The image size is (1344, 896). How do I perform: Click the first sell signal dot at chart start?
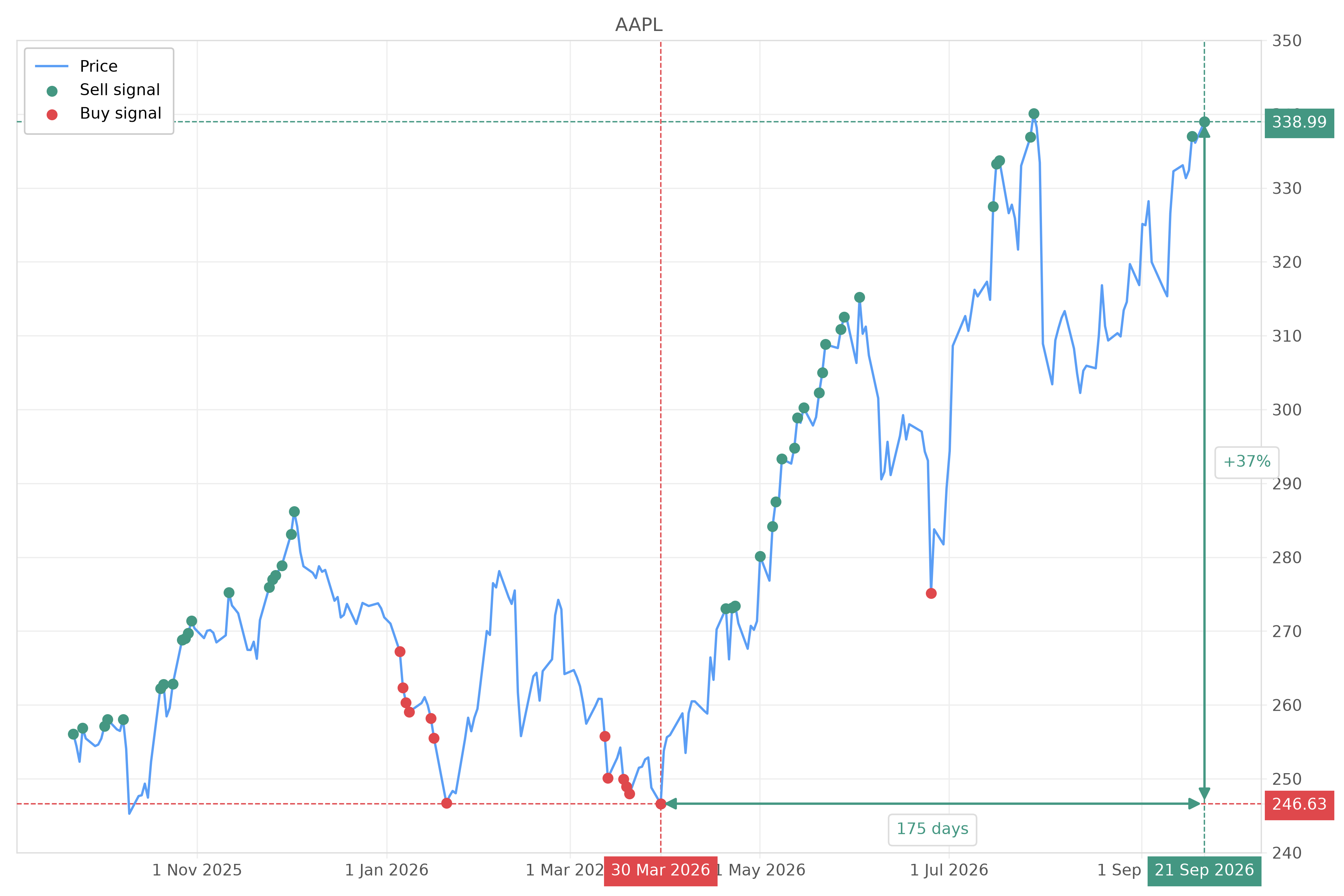73,734
